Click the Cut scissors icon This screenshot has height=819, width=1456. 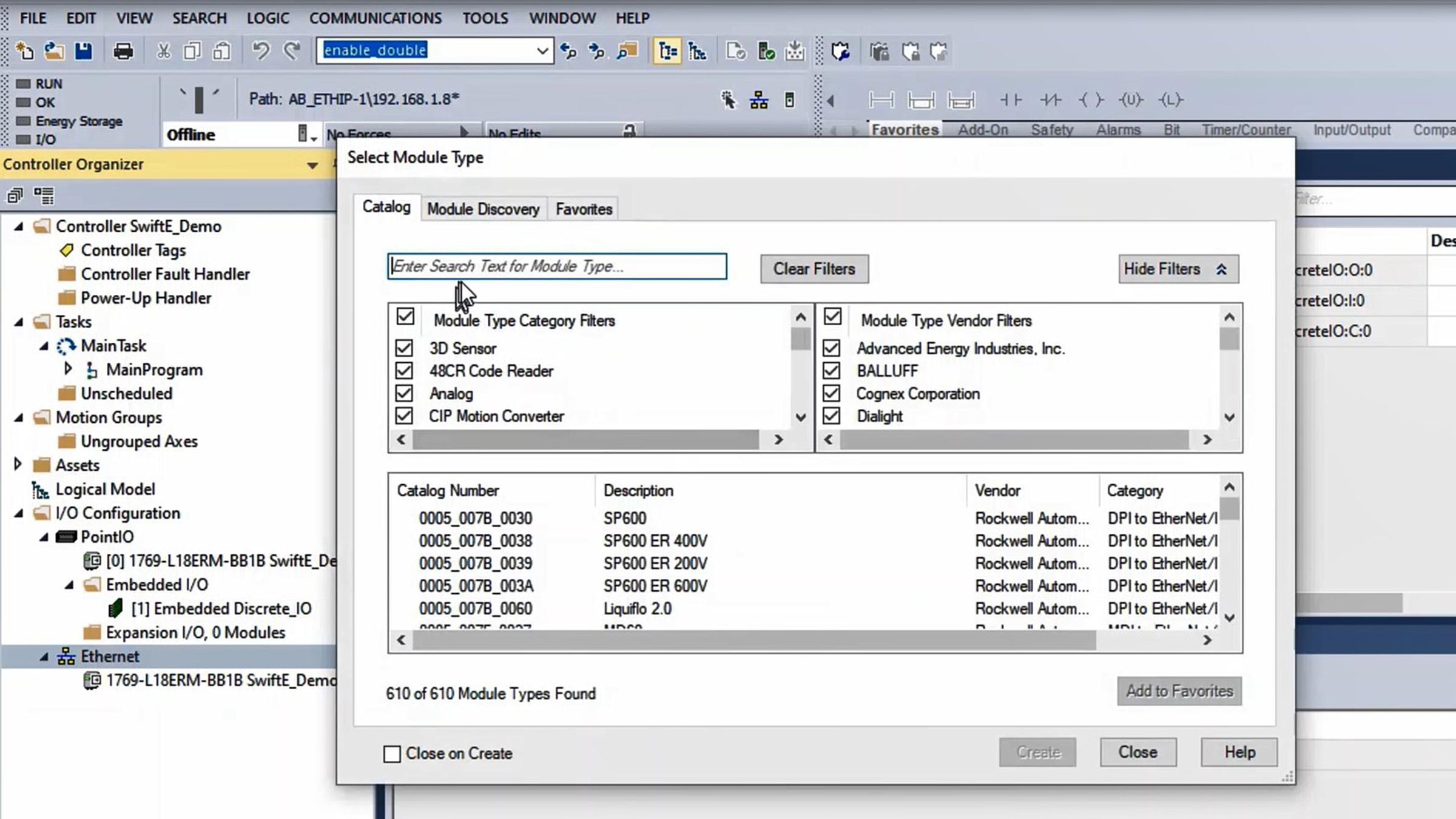point(163,51)
